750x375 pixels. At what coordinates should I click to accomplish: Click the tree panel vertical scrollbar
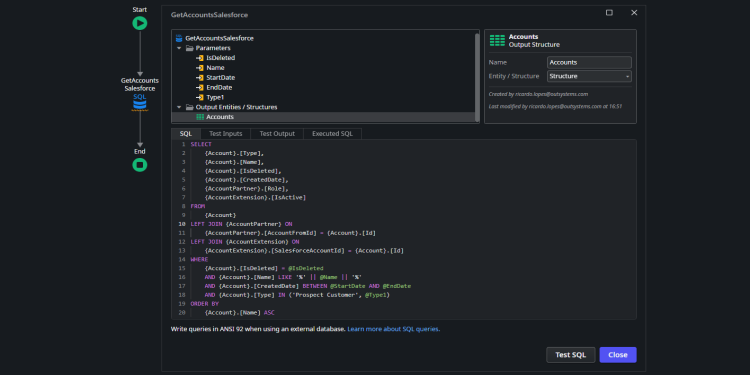(477, 76)
